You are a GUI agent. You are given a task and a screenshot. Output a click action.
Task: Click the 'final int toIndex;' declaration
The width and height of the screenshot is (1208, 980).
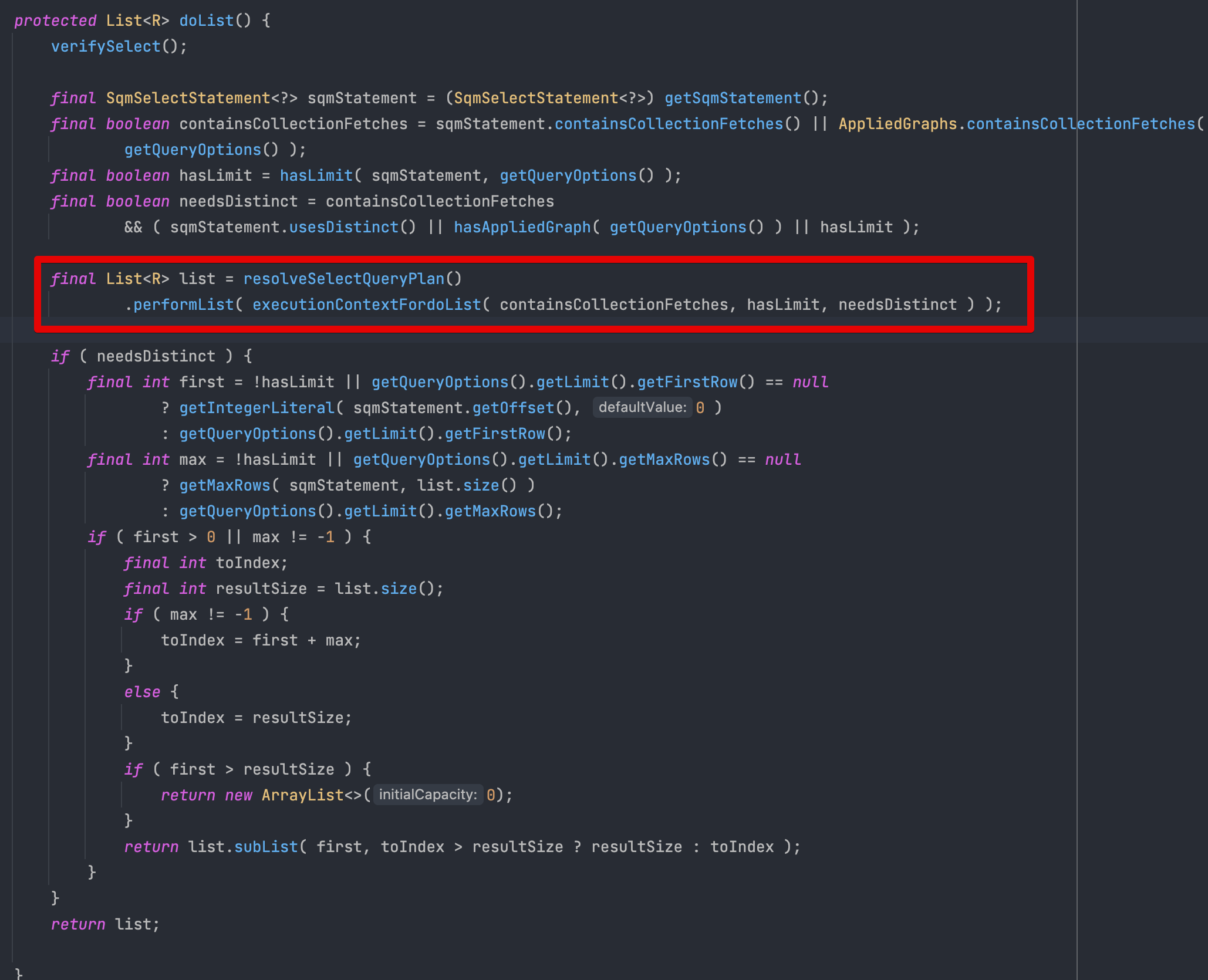[206, 563]
